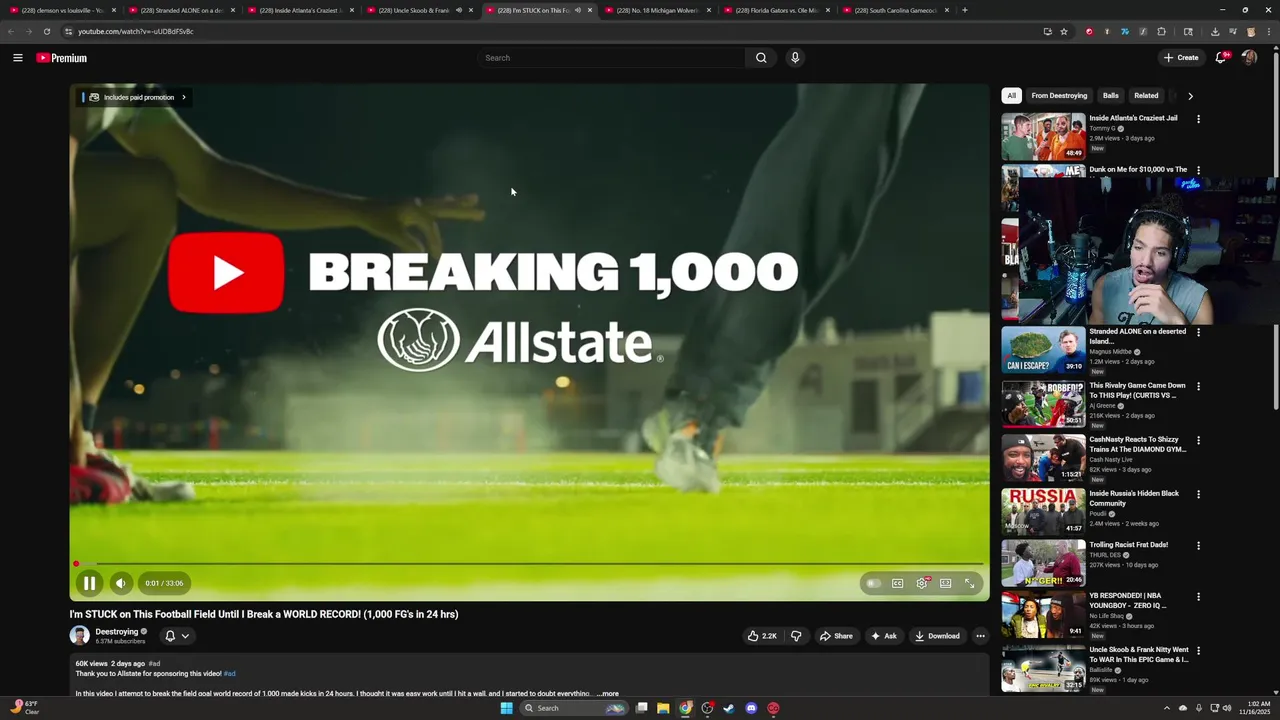
Task: Open YouTube notifications bell
Action: tap(1220, 58)
